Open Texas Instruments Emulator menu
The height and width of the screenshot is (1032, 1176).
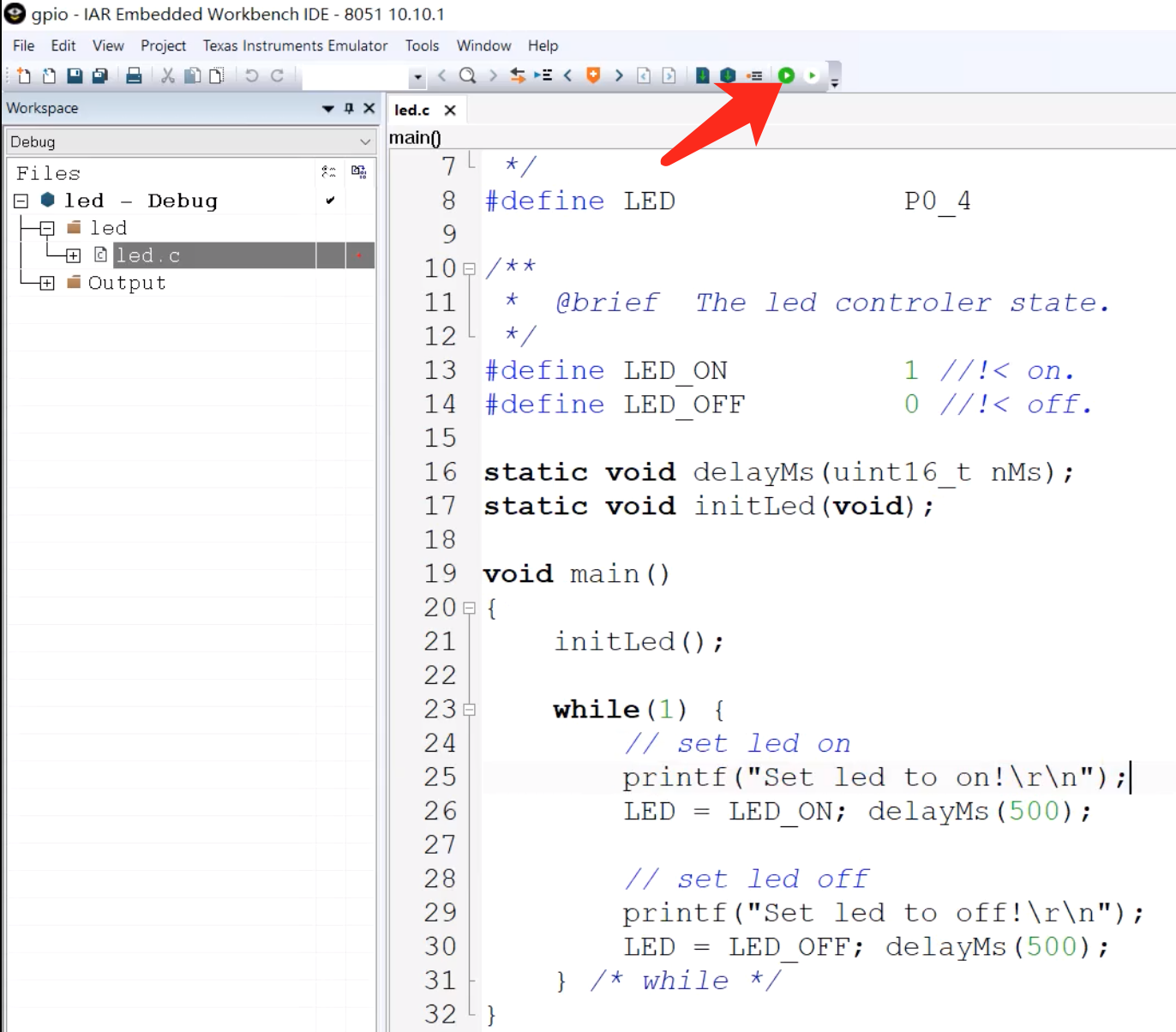[x=295, y=45]
